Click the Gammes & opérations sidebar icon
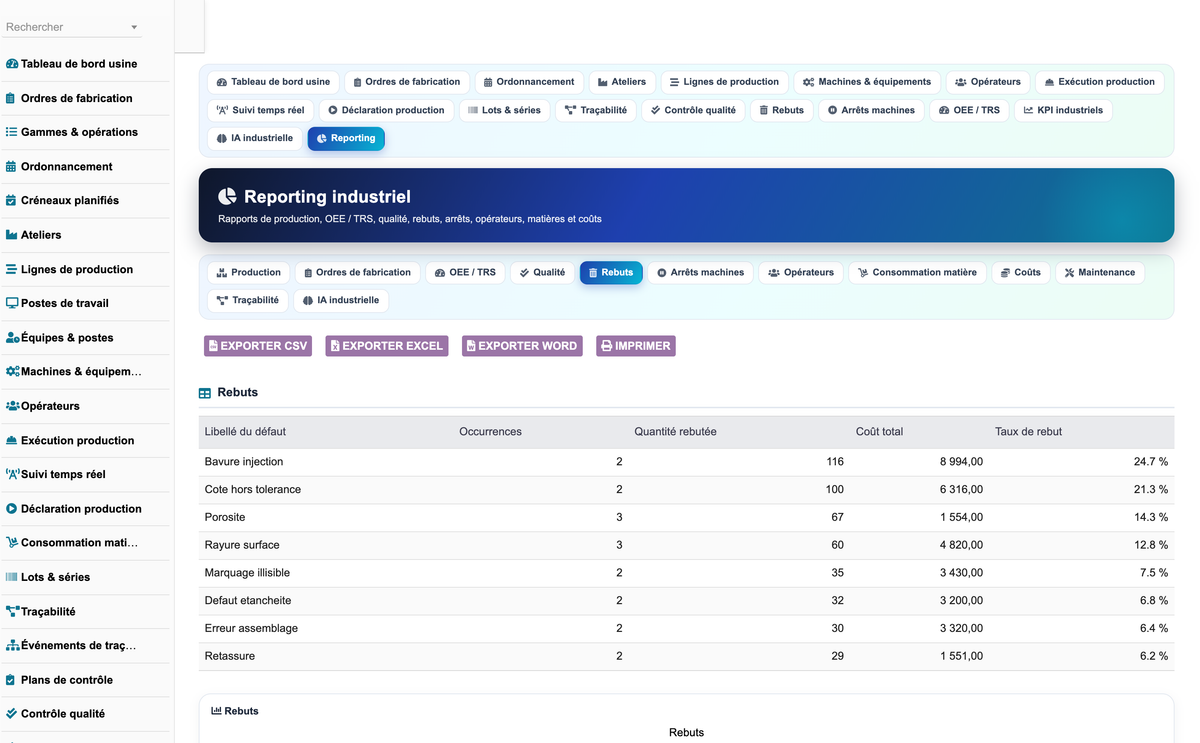Image resolution: width=1200 pixels, height=743 pixels. (12, 132)
